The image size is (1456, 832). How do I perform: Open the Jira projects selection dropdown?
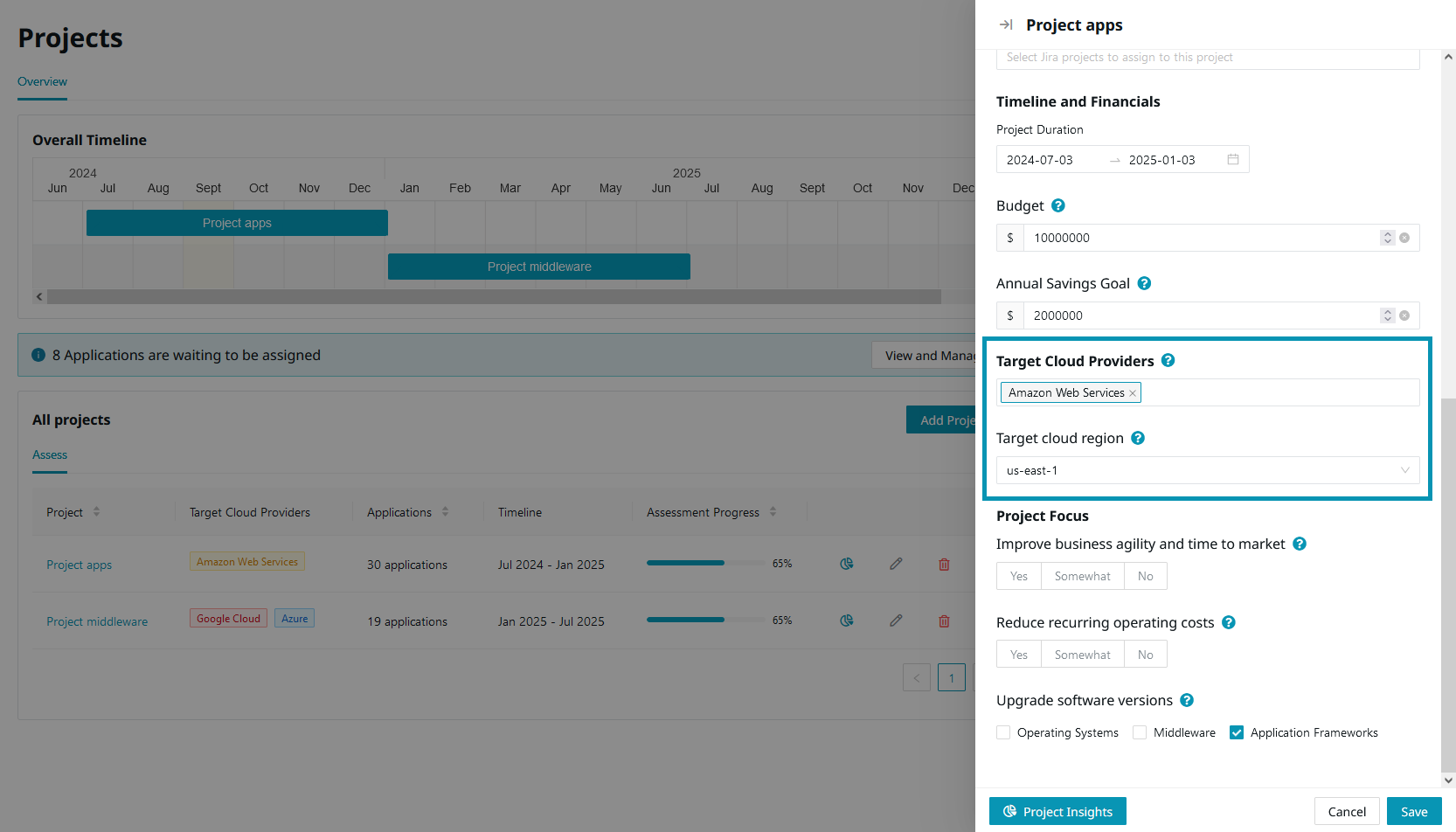(1207, 58)
